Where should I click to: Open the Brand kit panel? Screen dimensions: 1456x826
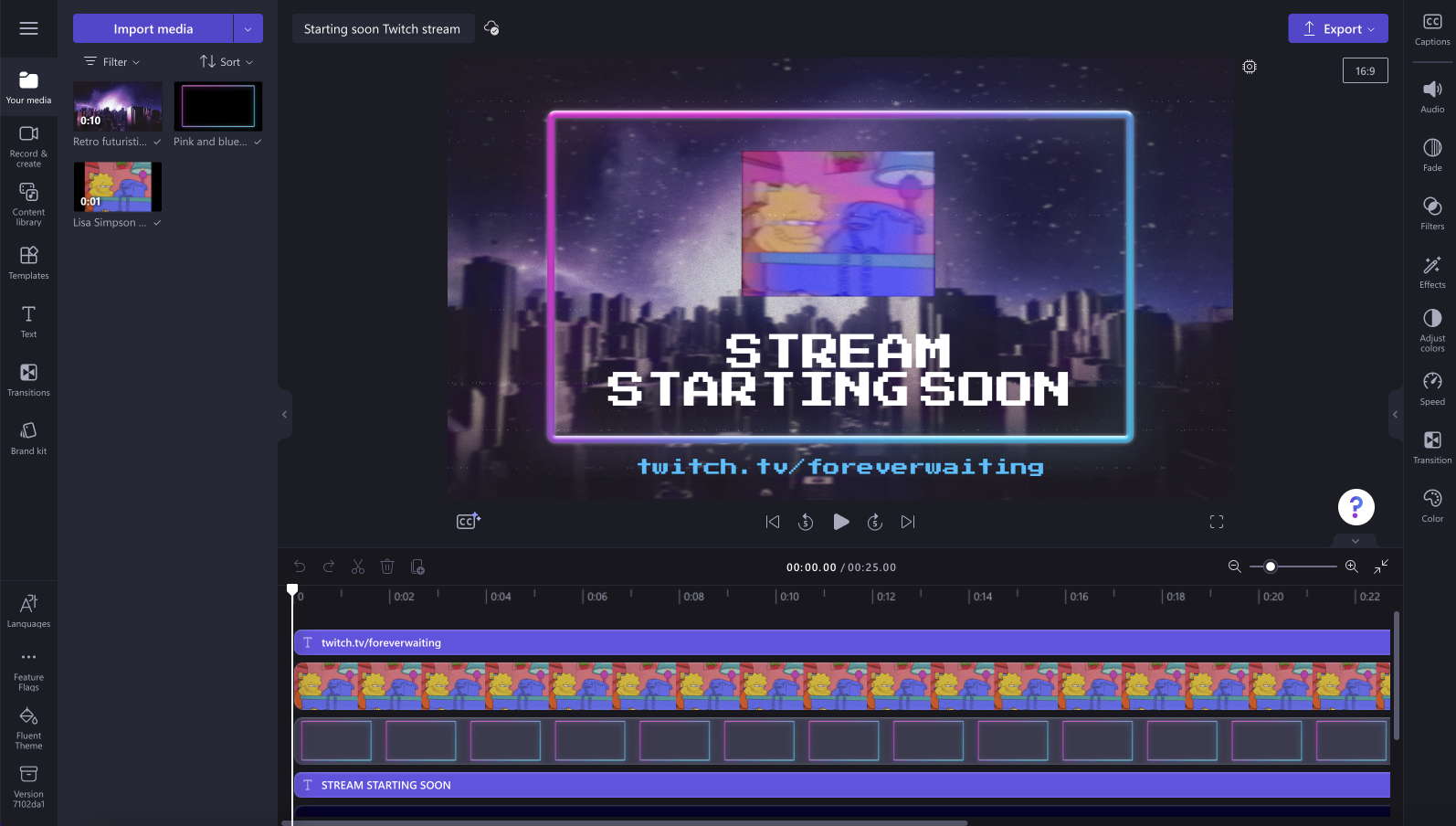tap(28, 438)
